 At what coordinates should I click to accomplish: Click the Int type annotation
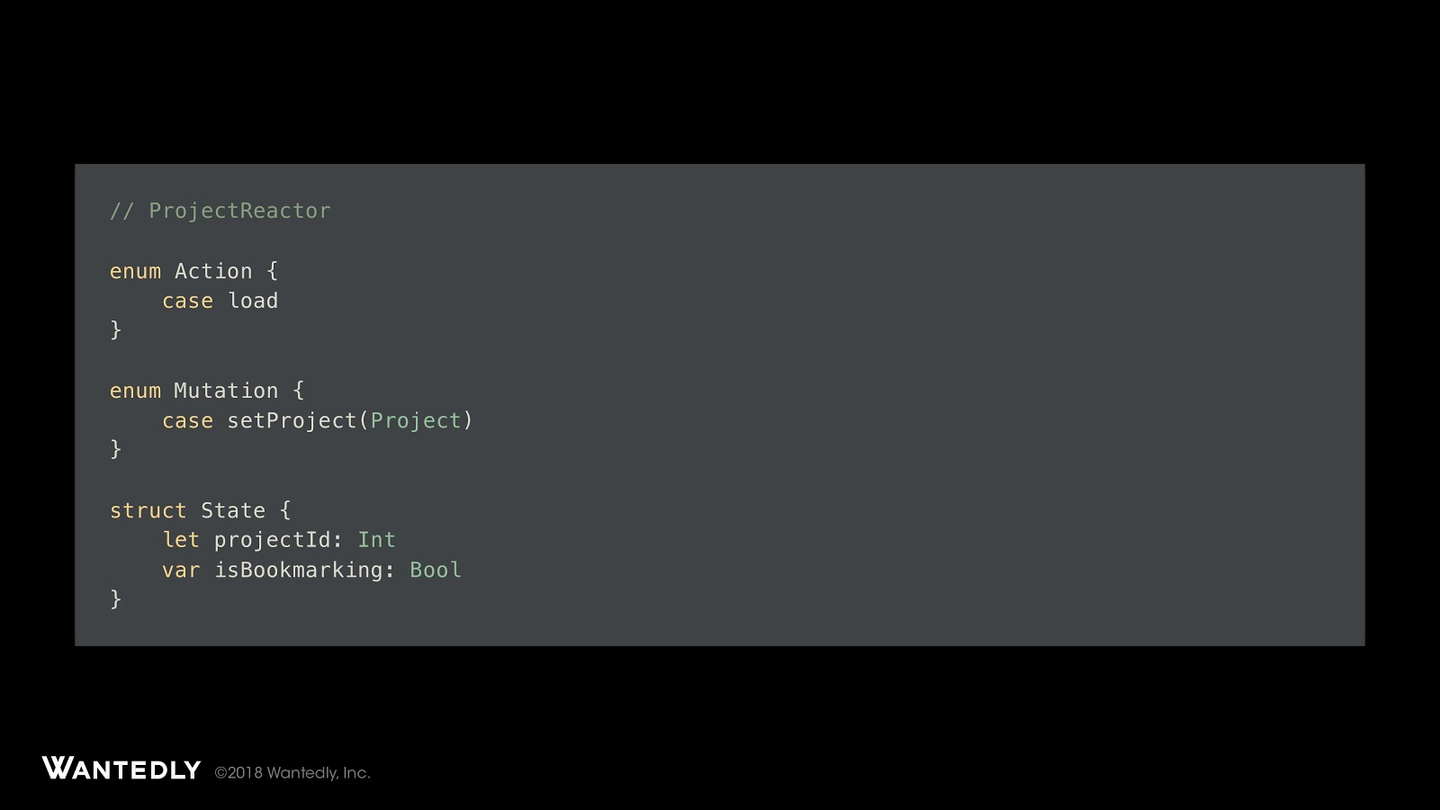coord(377,540)
